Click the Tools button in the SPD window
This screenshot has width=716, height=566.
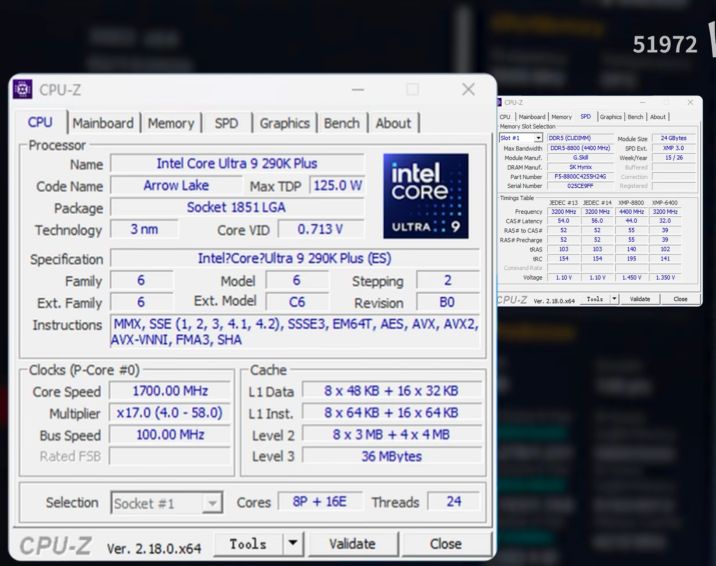tap(595, 299)
